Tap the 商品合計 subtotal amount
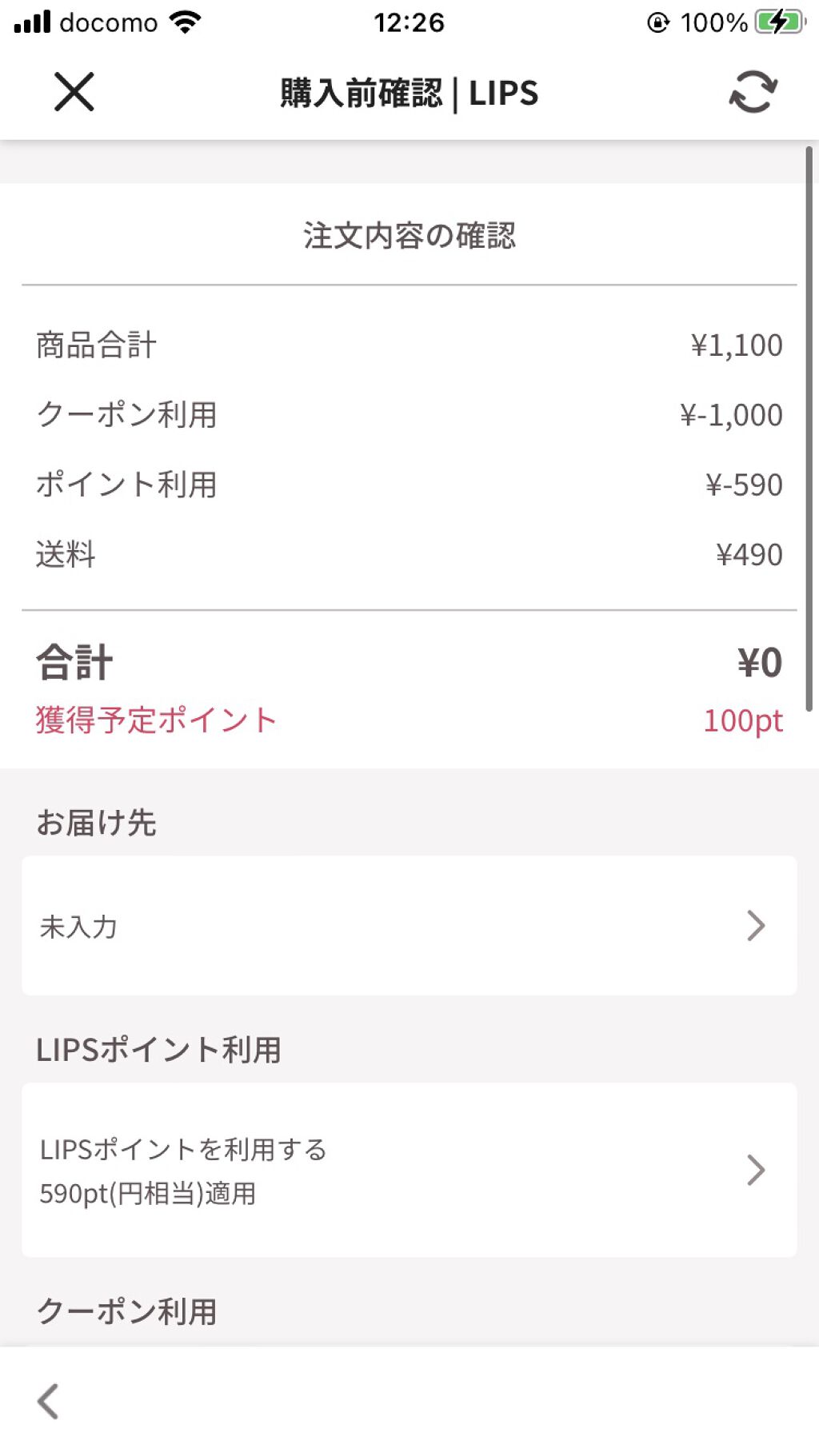This screenshot has height=1456, width=819. click(736, 345)
